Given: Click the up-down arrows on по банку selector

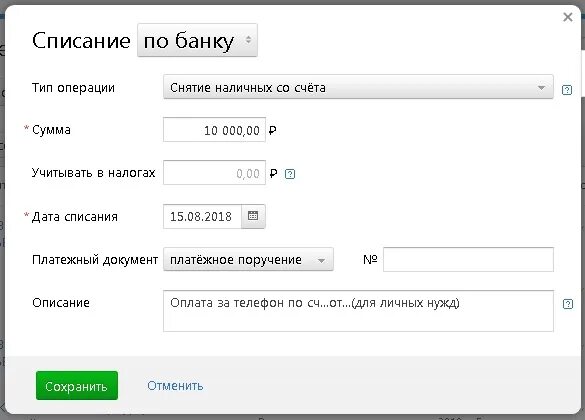Looking at the screenshot, I should tap(248, 40).
